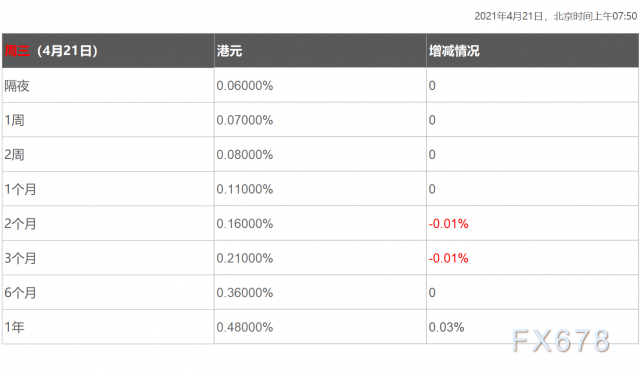Select the 6个月 row label
640x376 pixels.
click(20, 293)
